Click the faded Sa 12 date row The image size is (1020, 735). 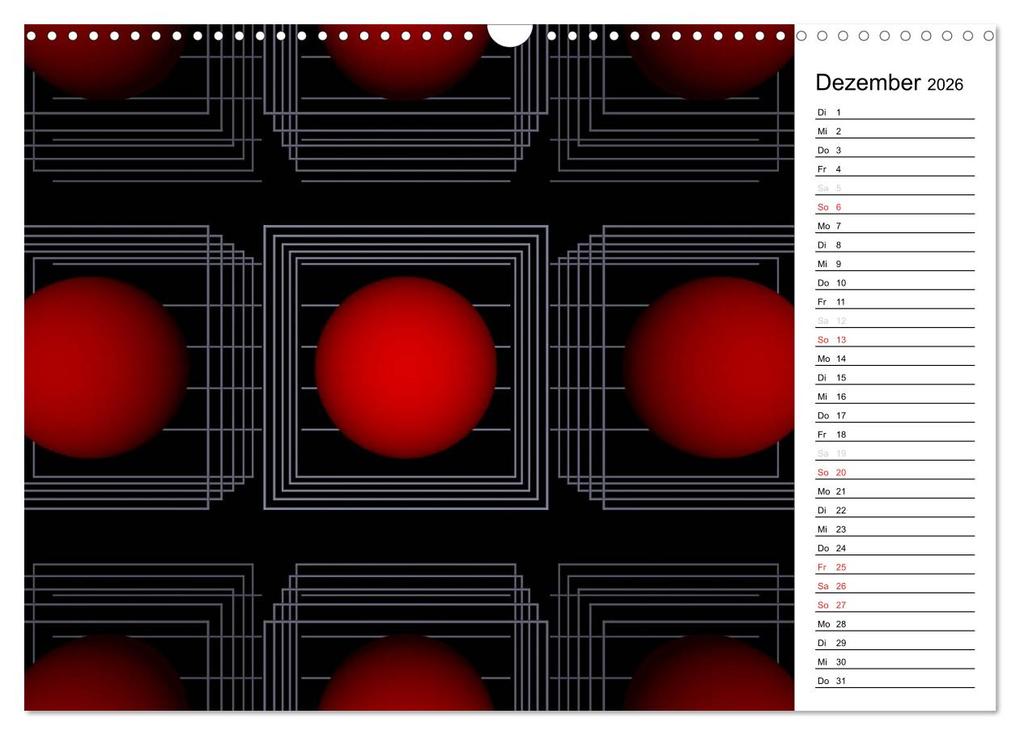click(894, 321)
